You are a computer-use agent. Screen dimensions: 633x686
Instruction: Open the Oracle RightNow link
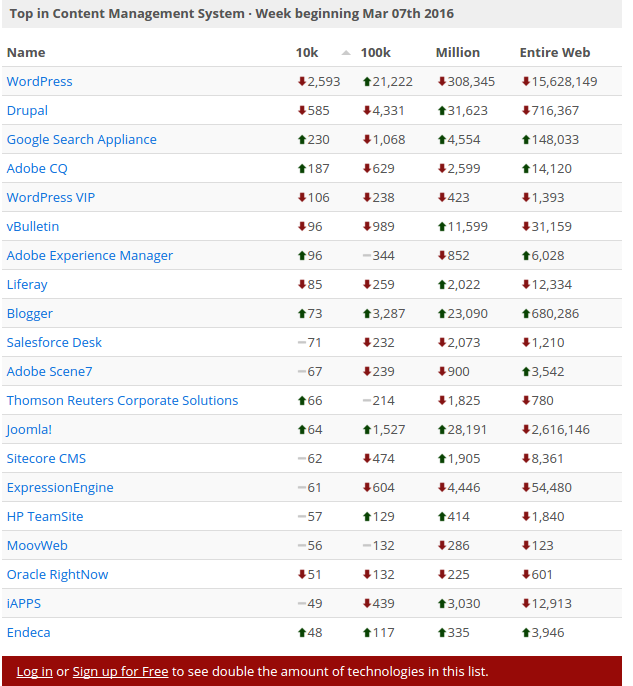point(57,574)
